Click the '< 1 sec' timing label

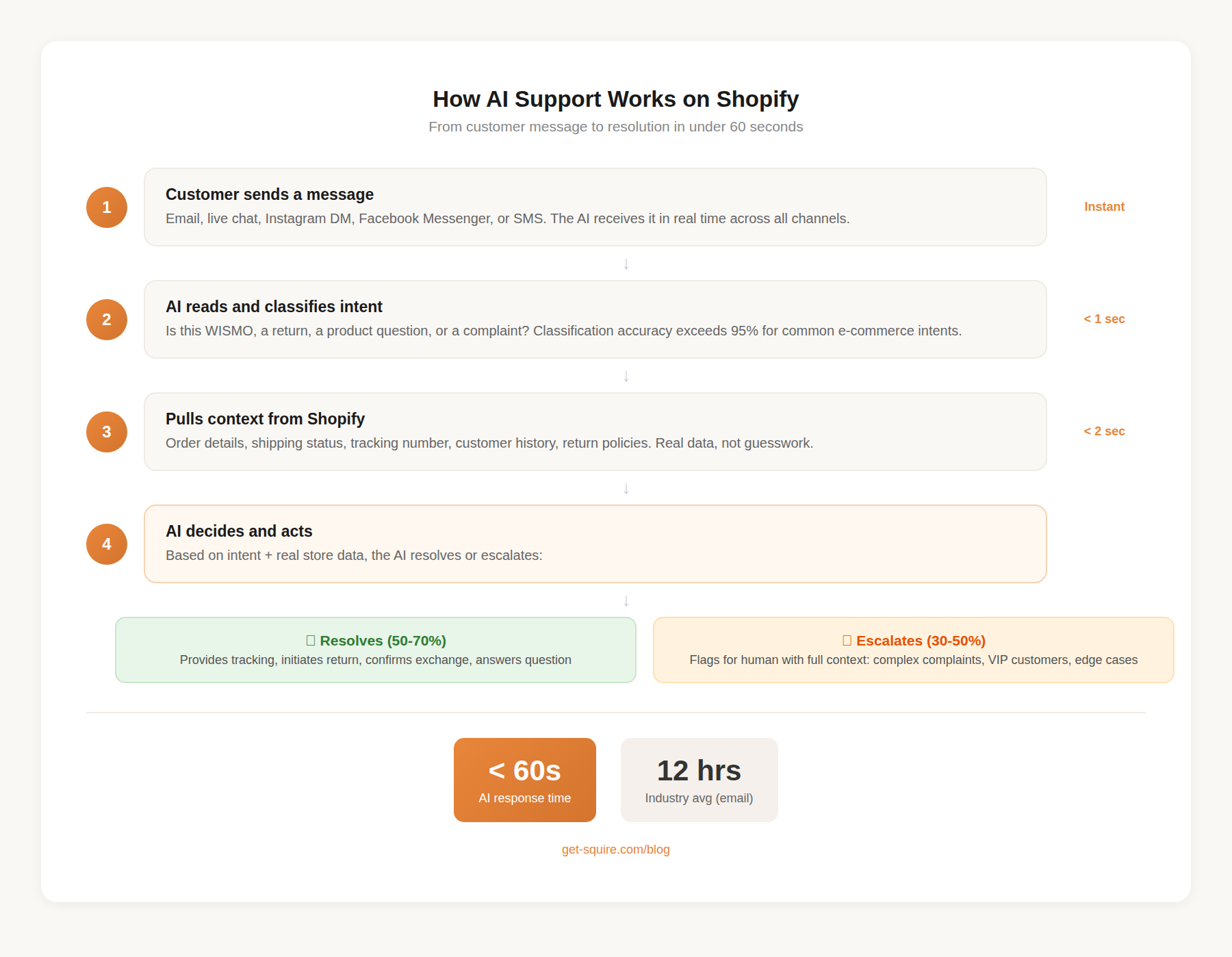1103,318
